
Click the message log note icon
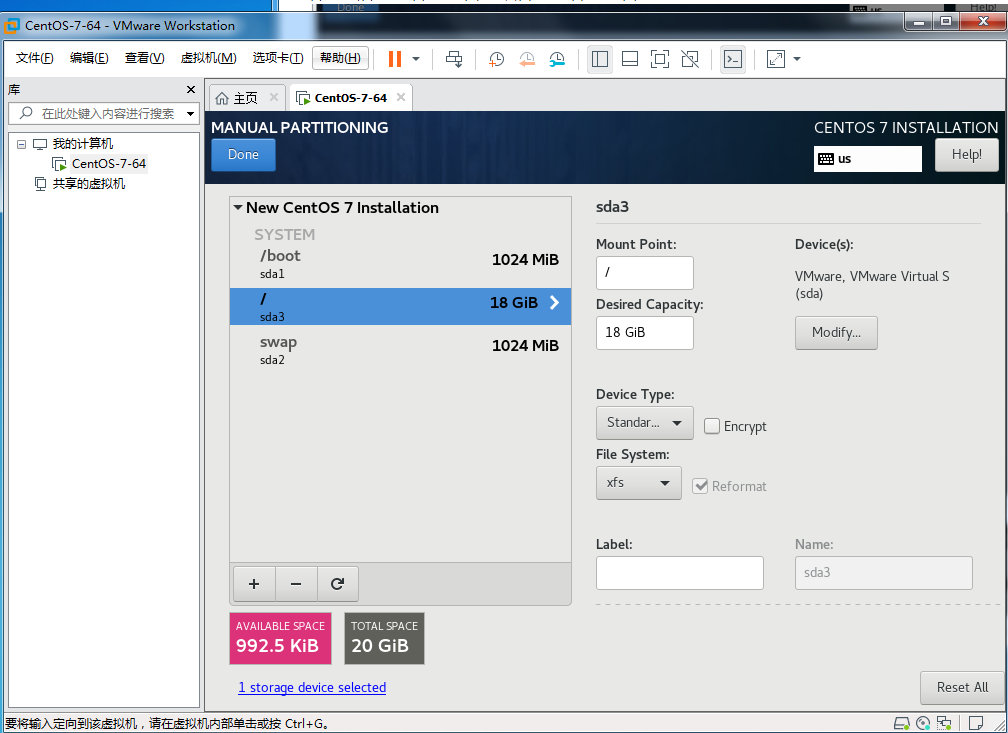pos(976,723)
